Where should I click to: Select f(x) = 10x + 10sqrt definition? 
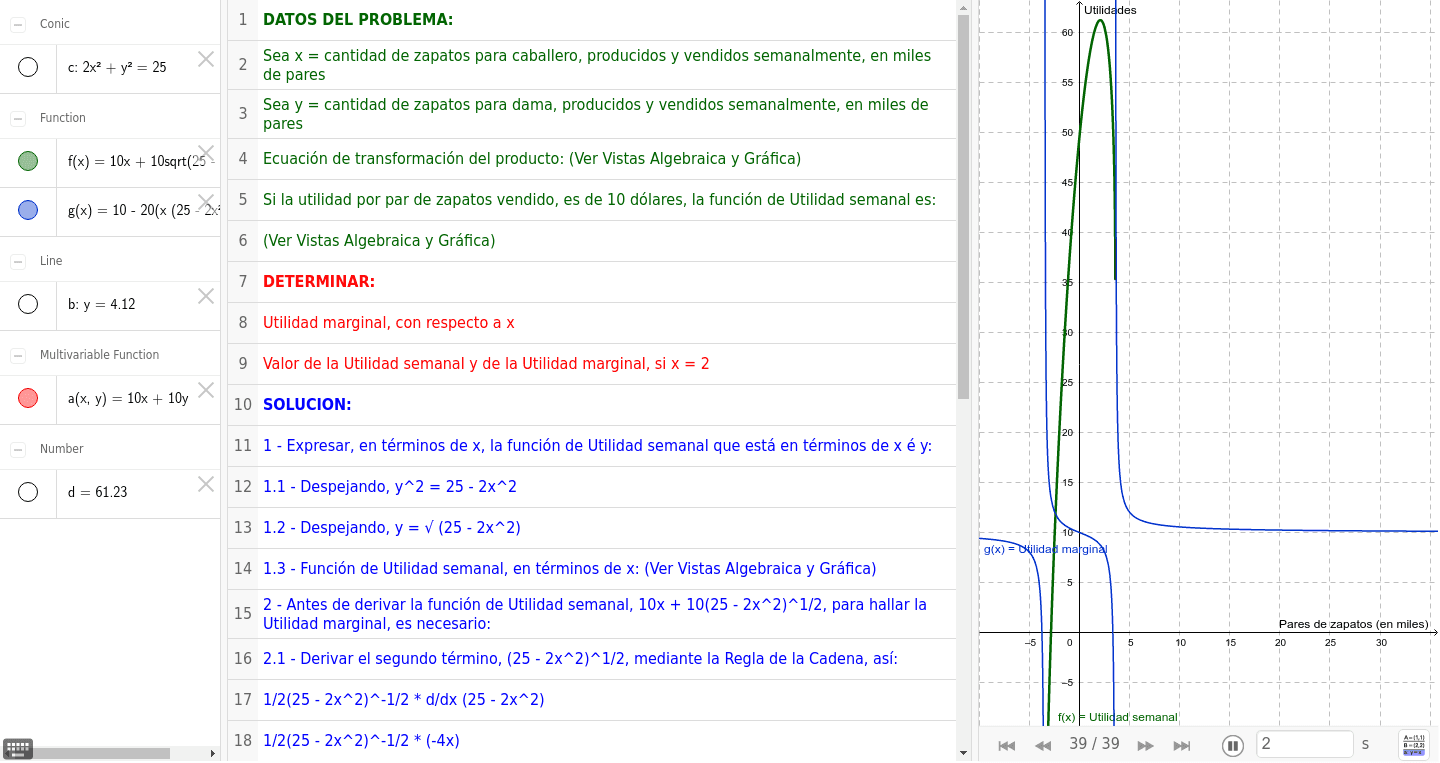(142, 161)
